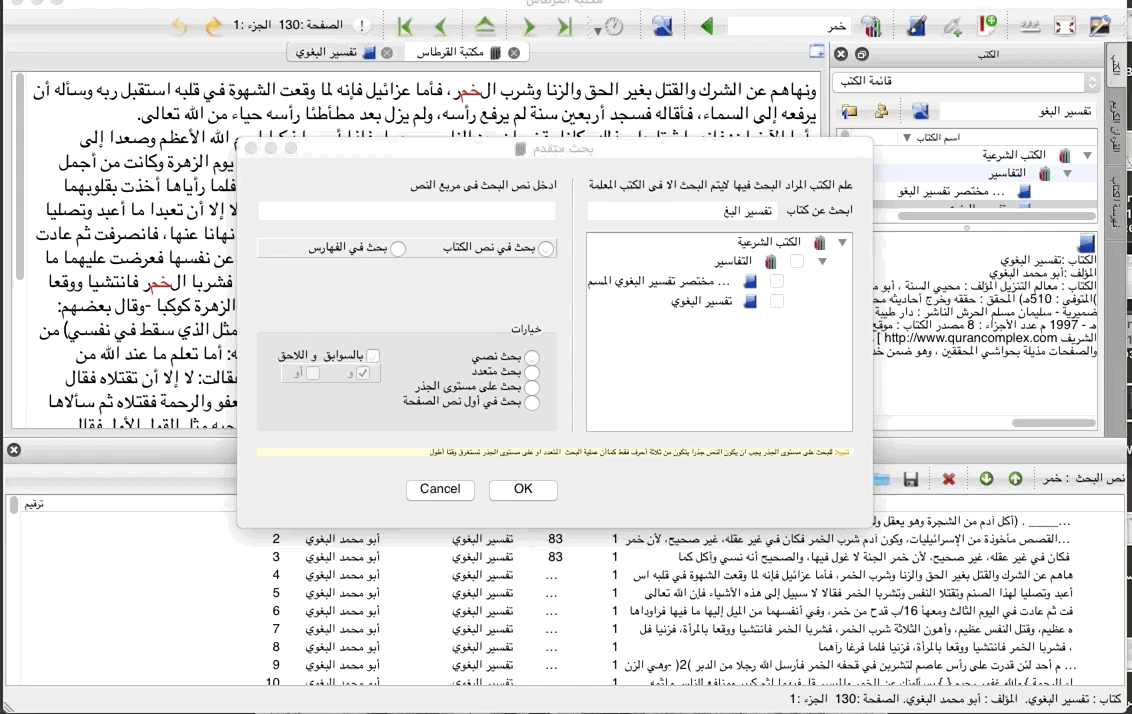Screen dimensions: 1132x714
Task: Select result row 5 in the search results
Action: pyautogui.click(x=563, y=593)
